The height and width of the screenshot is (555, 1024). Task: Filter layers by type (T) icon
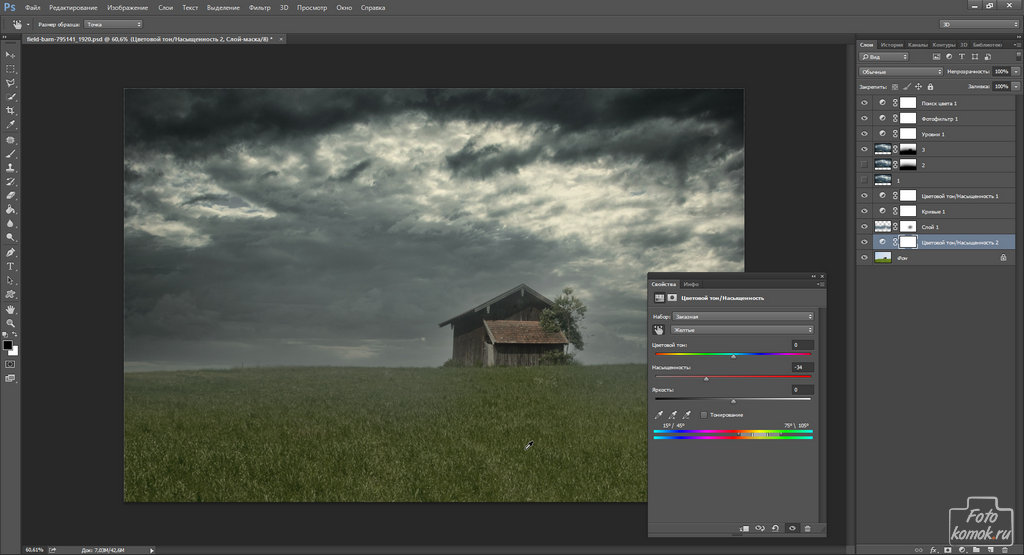pos(961,57)
